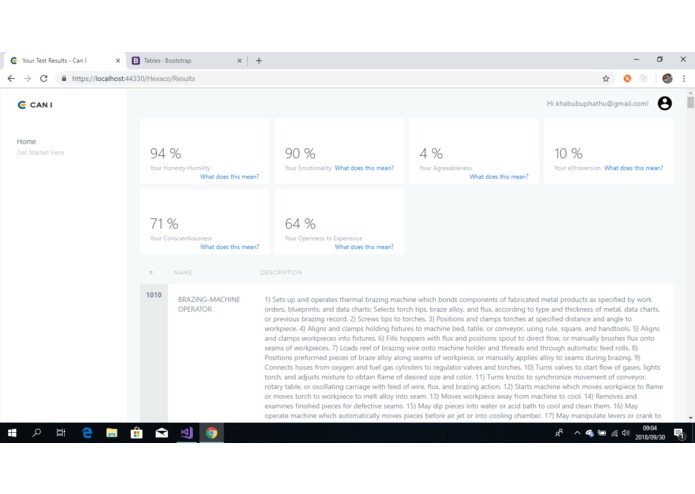The image size is (695, 494).
Task: Click the Hi khabubuphathu@gmail.com greeting
Action: (x=597, y=104)
